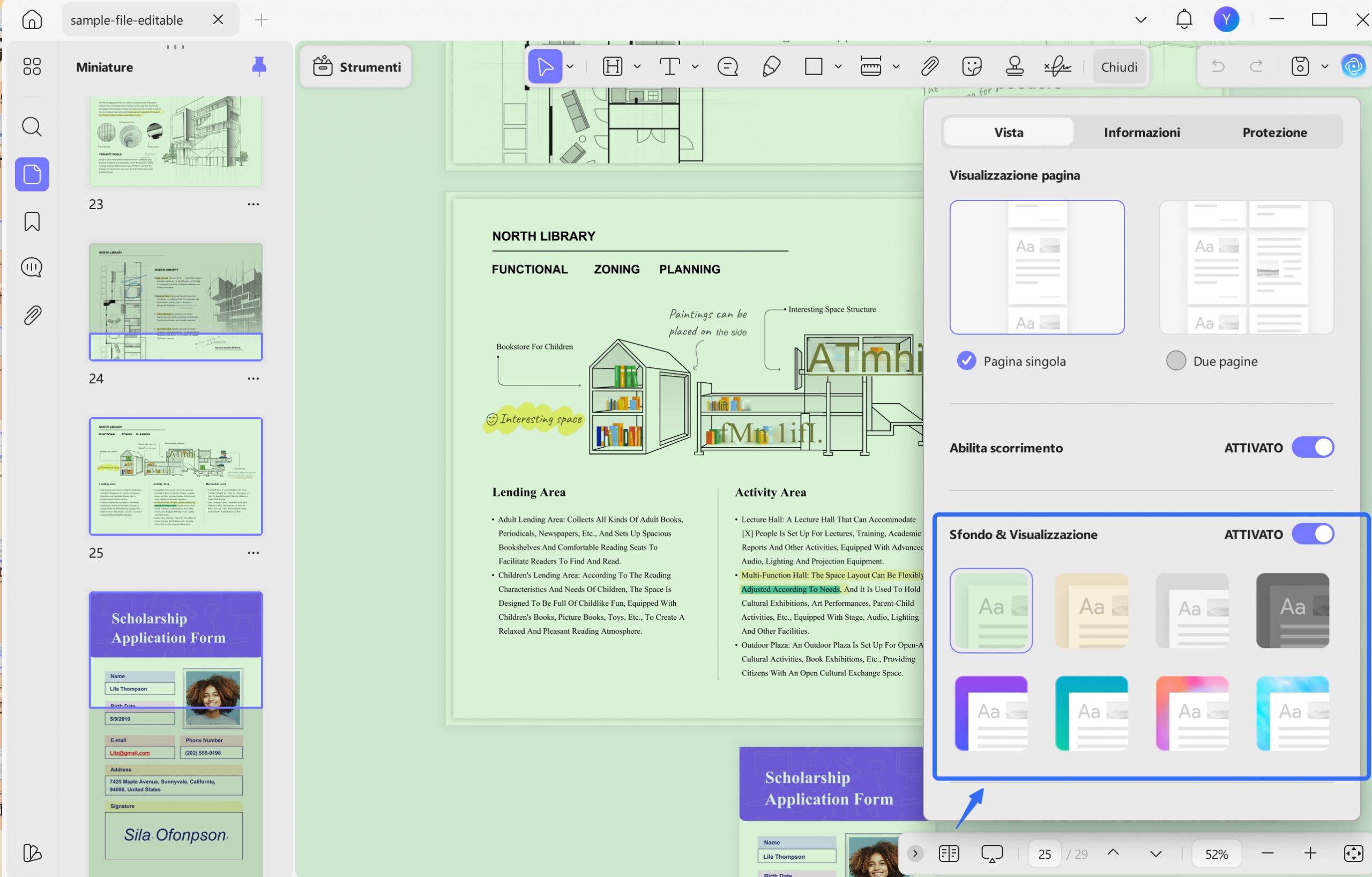Select Due pagine radio option

click(x=1176, y=361)
